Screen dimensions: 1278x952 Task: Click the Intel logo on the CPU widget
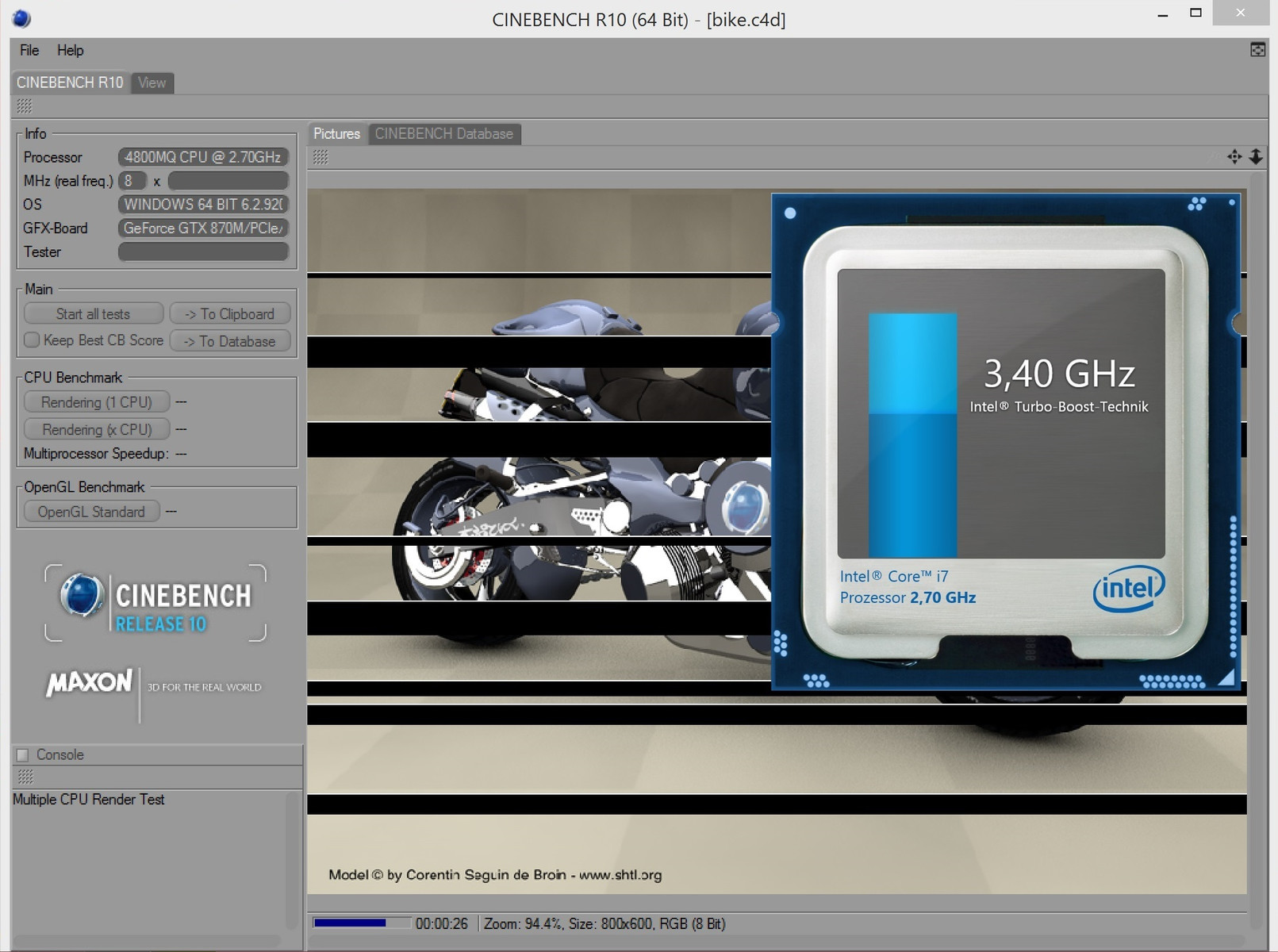[1128, 588]
